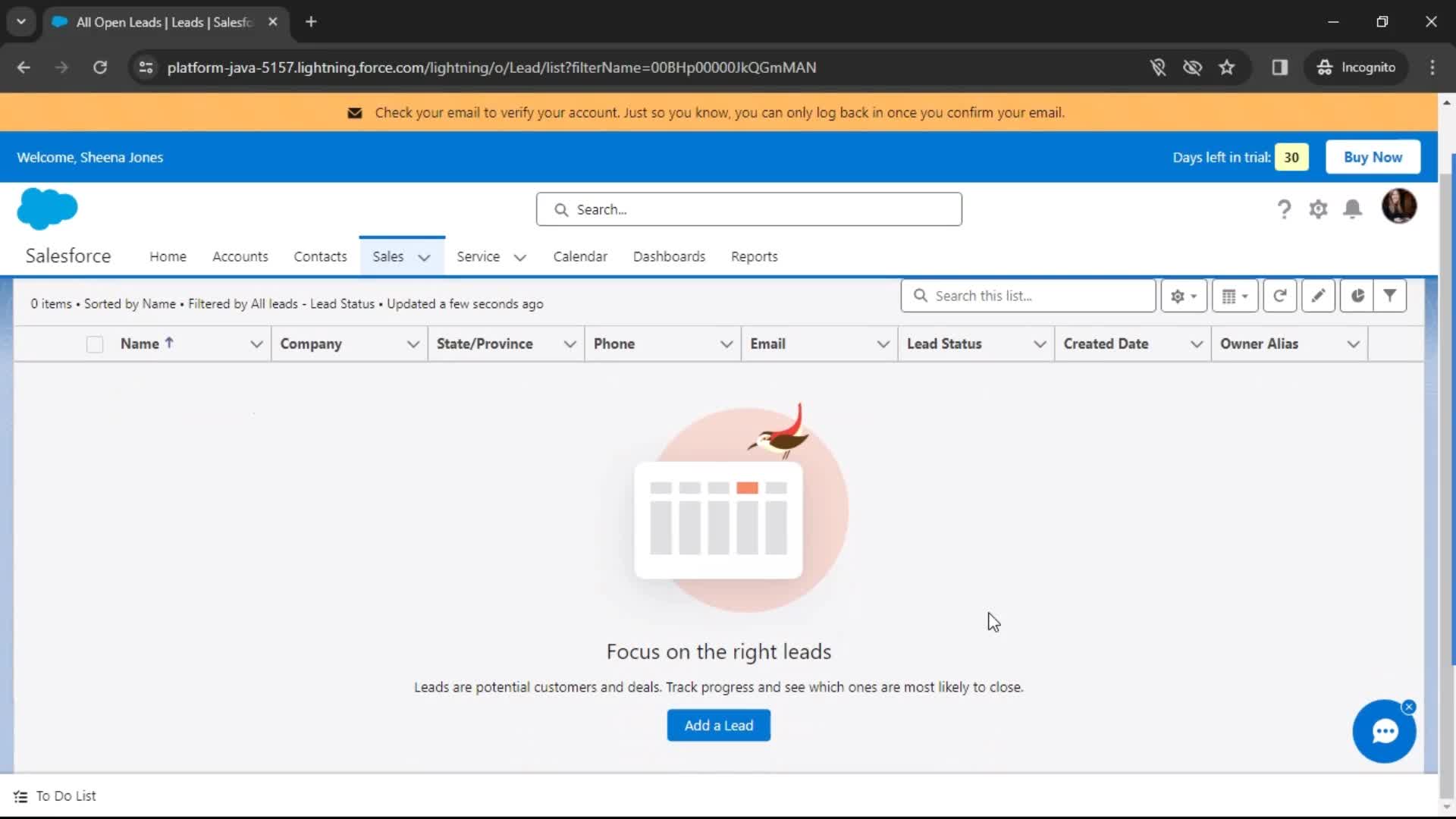The width and height of the screenshot is (1456, 819).
Task: Click the Salesforce cloud logo
Action: click(47, 209)
